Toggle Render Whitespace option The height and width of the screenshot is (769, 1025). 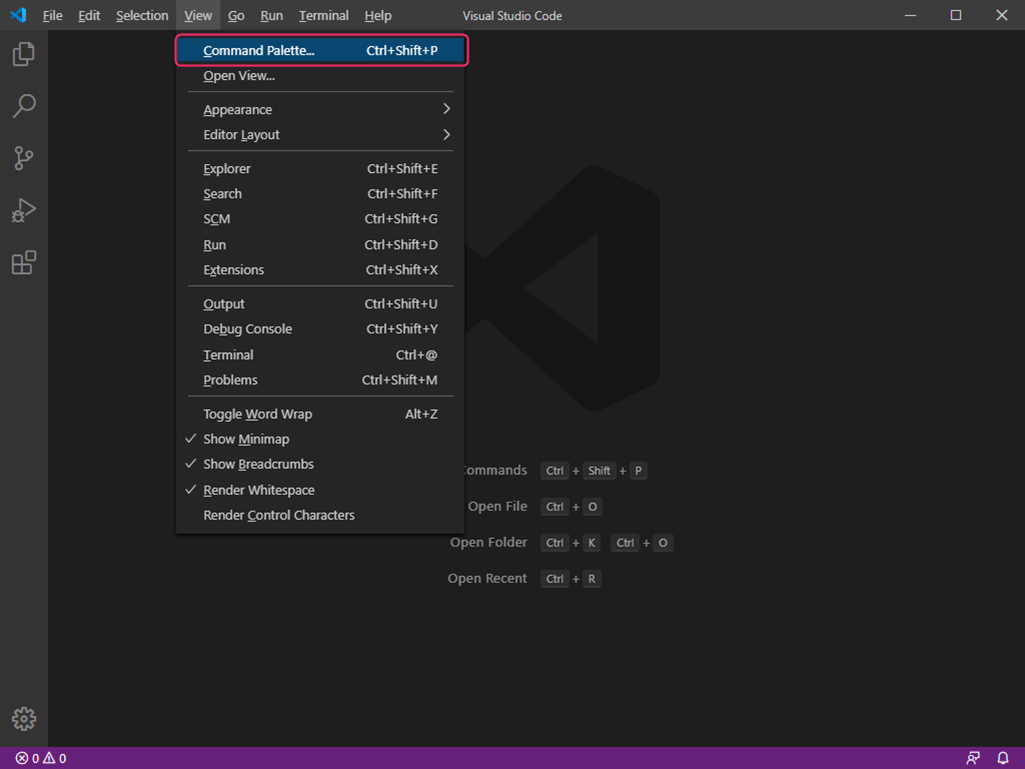point(320,490)
